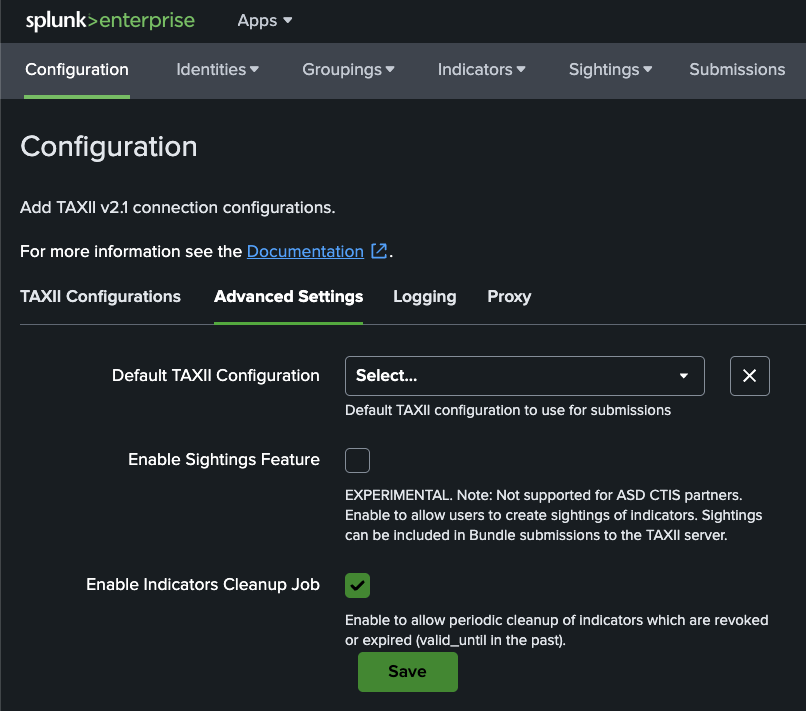Click the 'Add TAXII v2.1 connection configurations.' text

[177, 208]
